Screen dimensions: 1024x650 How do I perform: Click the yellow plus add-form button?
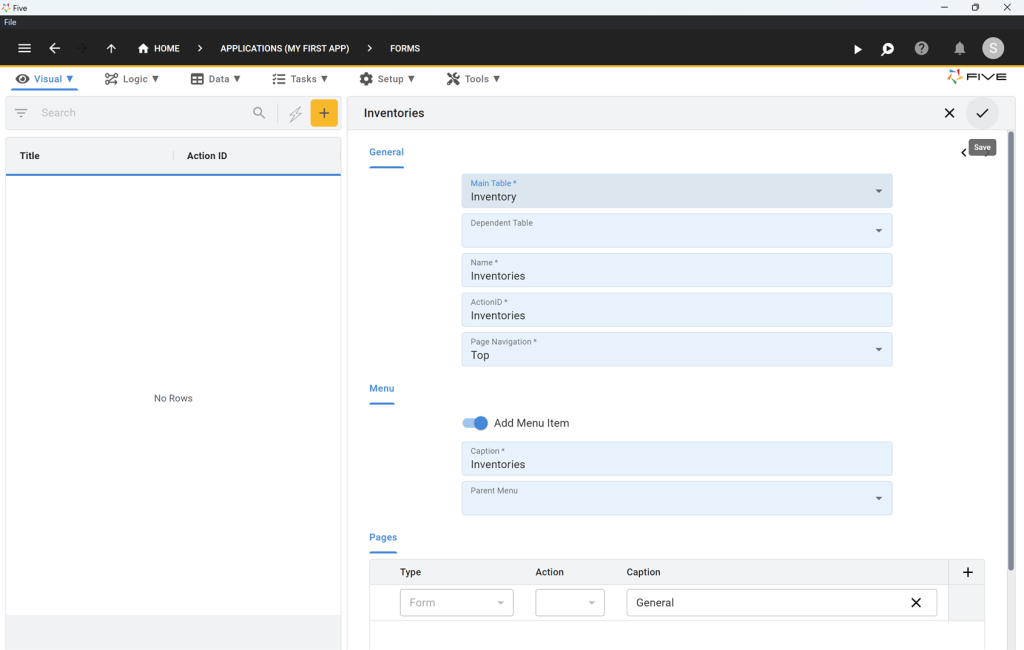(x=324, y=113)
